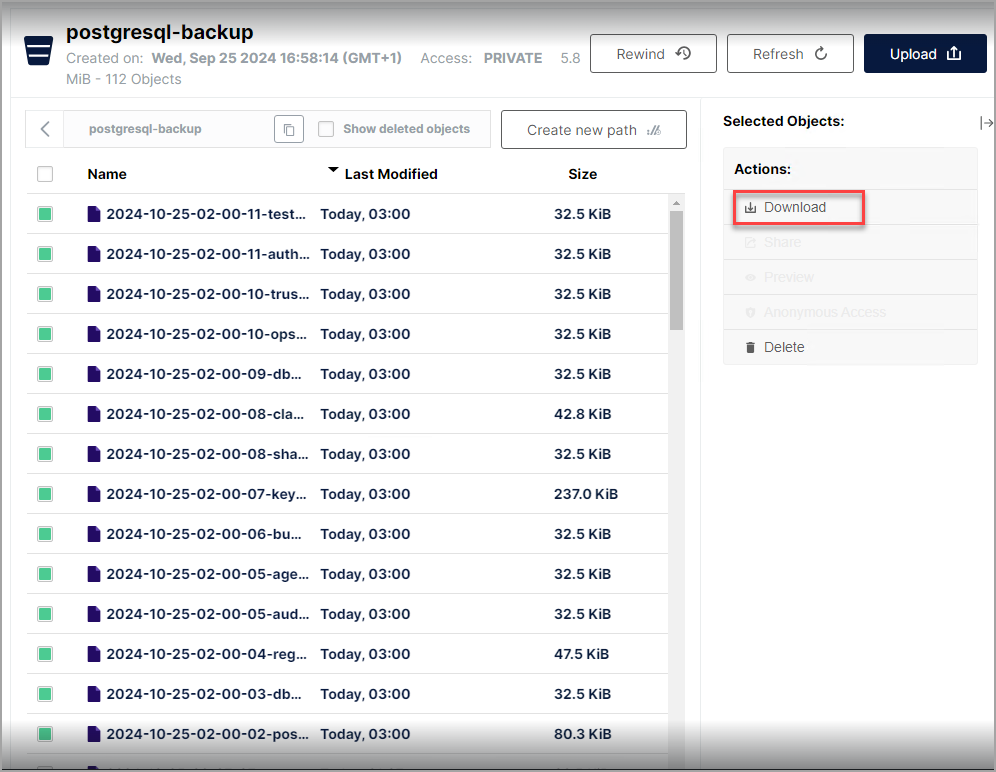Click the Create new path button

coord(593,130)
